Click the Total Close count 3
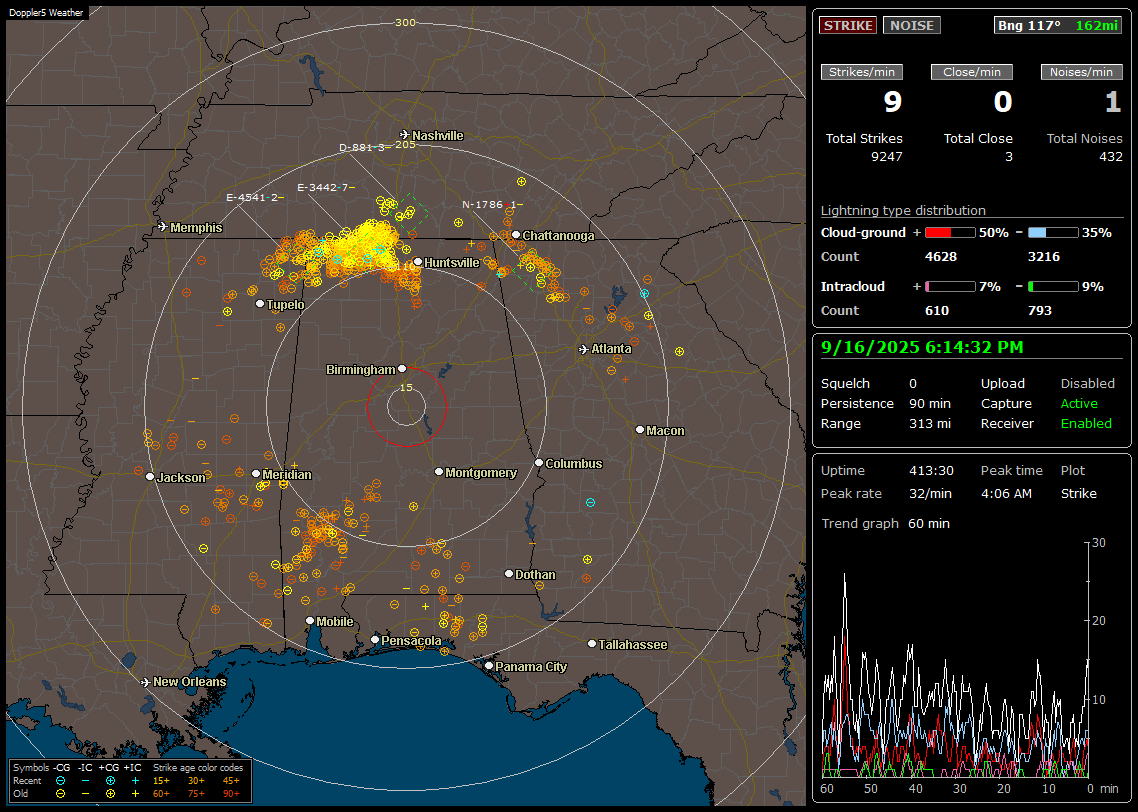This screenshot has width=1138, height=812. point(1008,157)
